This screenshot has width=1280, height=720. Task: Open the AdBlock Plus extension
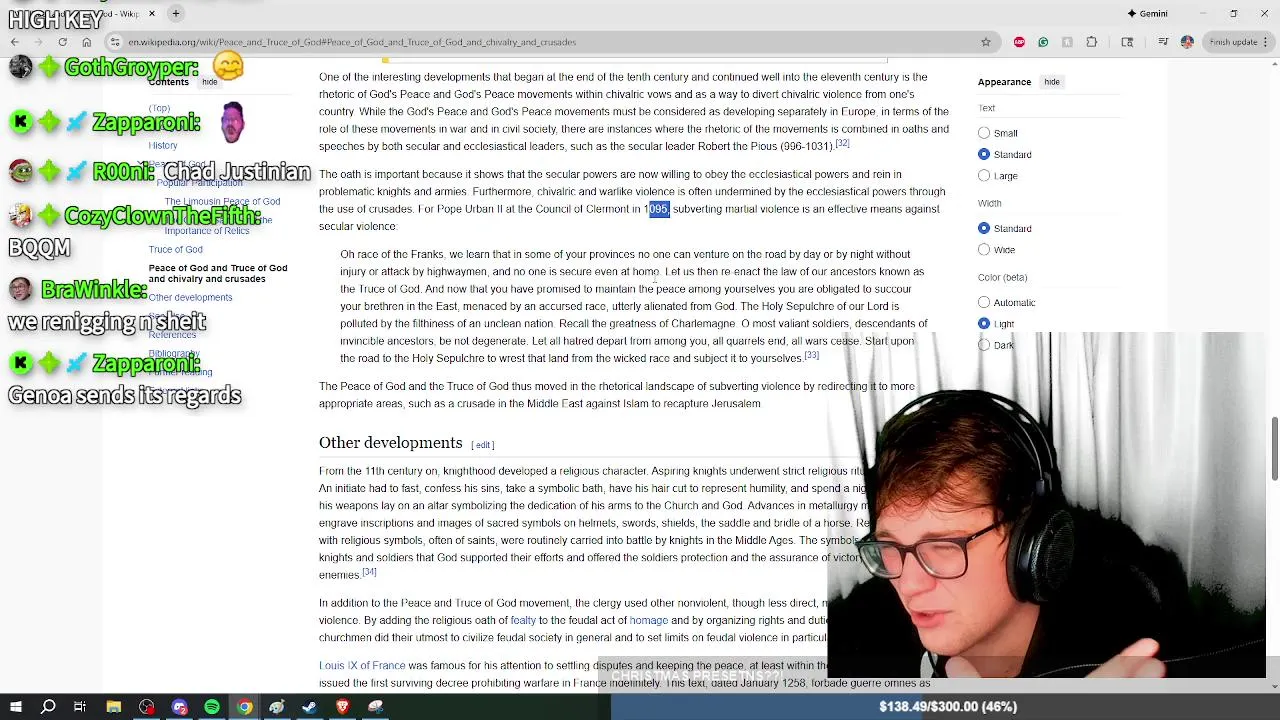click(x=1019, y=42)
